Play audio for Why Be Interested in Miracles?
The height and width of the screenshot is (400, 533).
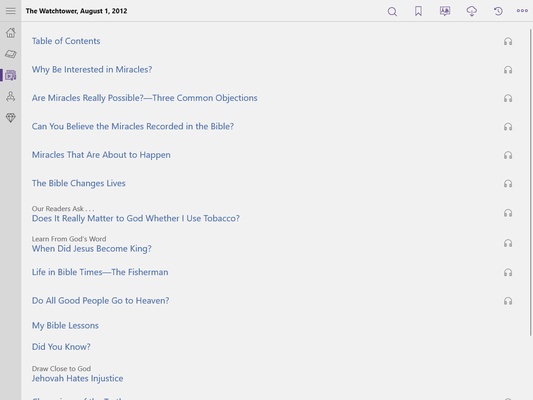[x=508, y=70]
